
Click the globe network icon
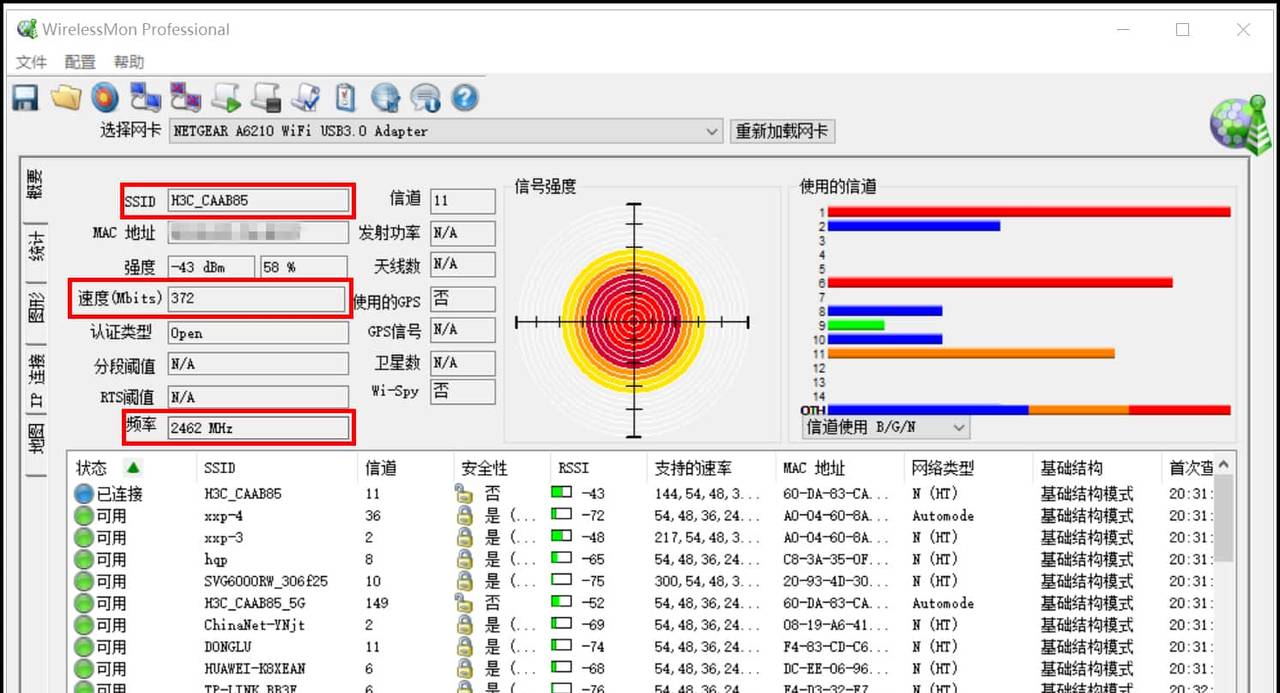click(385, 97)
